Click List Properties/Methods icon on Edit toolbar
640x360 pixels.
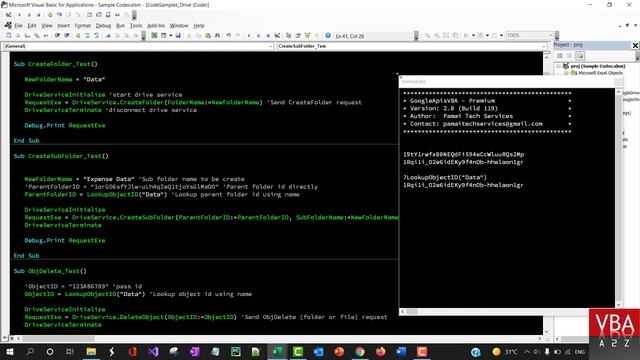point(8,36)
